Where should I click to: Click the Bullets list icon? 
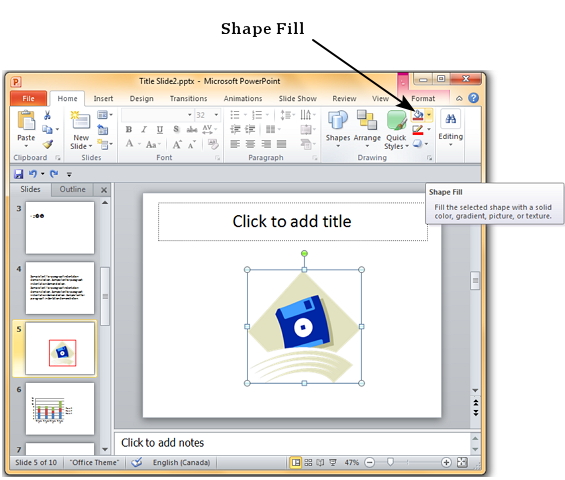point(235,115)
